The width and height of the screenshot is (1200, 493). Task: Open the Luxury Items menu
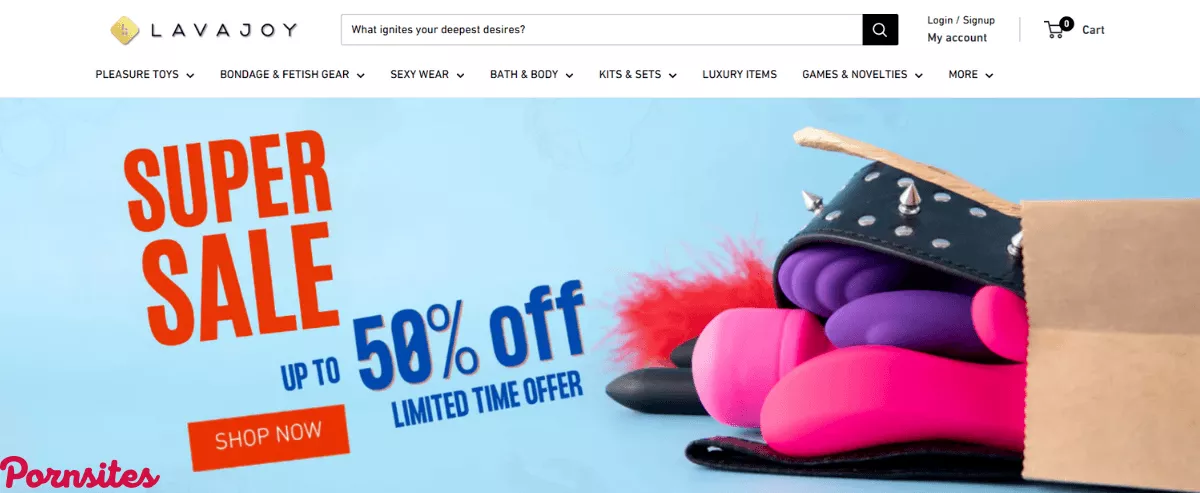tap(739, 74)
